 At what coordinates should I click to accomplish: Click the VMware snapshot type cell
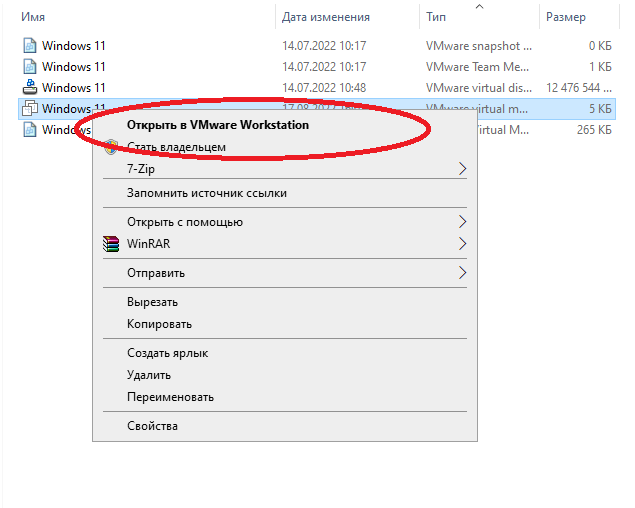(x=479, y=46)
